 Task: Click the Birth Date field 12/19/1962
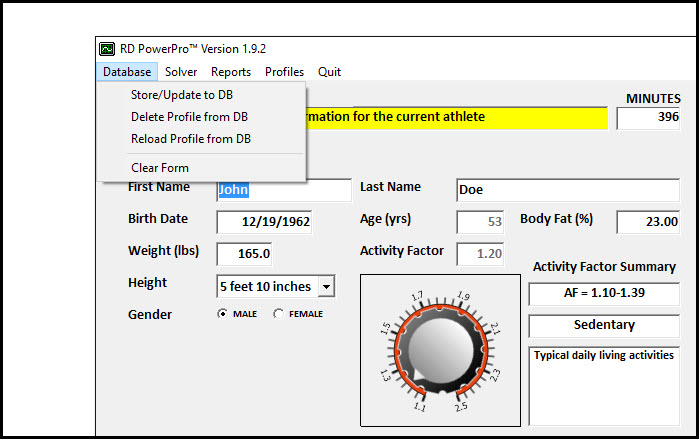point(264,222)
